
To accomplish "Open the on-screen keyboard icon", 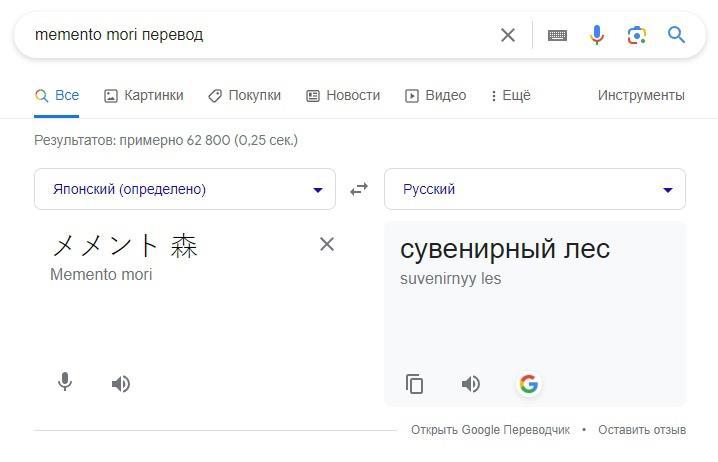I will coord(557,35).
